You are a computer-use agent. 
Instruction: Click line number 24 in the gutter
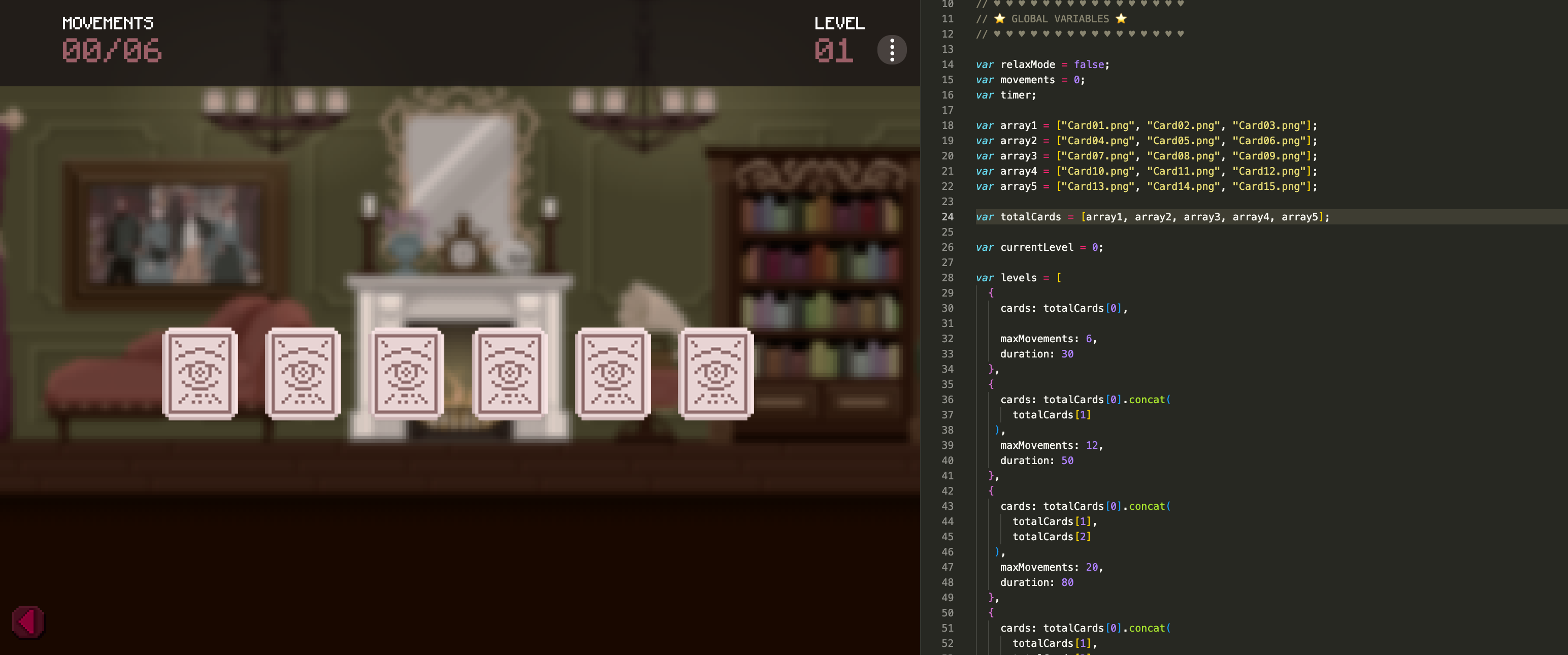[x=947, y=217]
